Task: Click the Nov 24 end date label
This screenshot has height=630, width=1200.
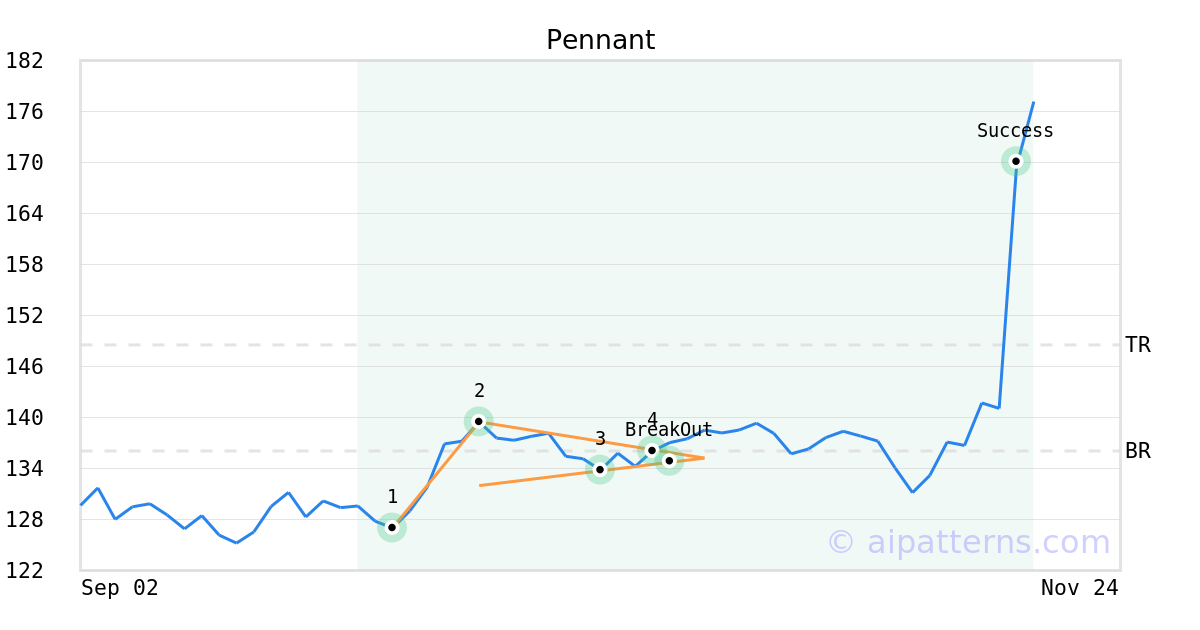Action: [x=1079, y=588]
